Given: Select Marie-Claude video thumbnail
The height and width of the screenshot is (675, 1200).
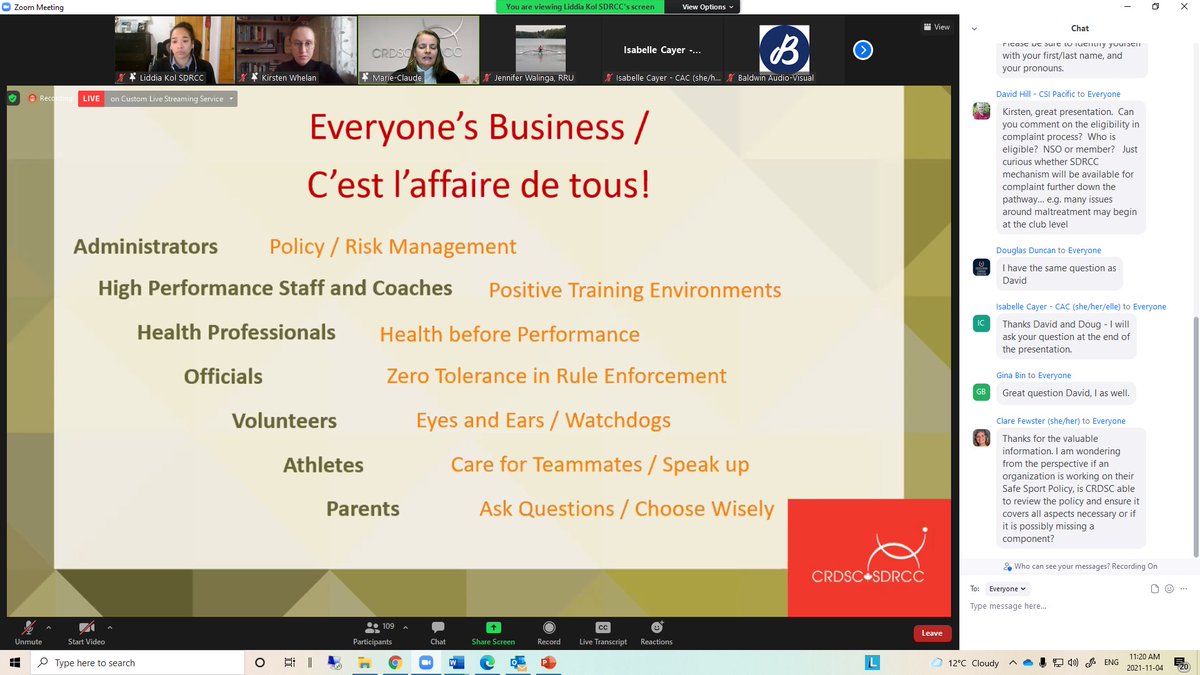Looking at the screenshot, I should [x=419, y=49].
